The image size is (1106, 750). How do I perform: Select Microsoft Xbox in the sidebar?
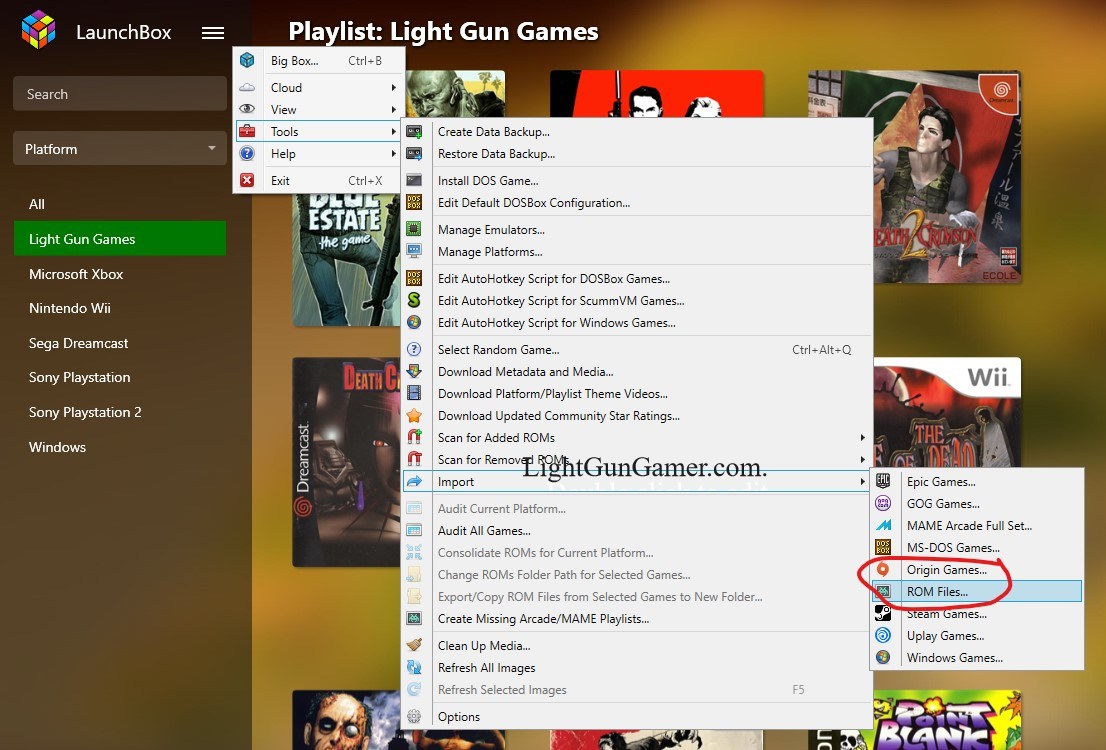(120, 274)
